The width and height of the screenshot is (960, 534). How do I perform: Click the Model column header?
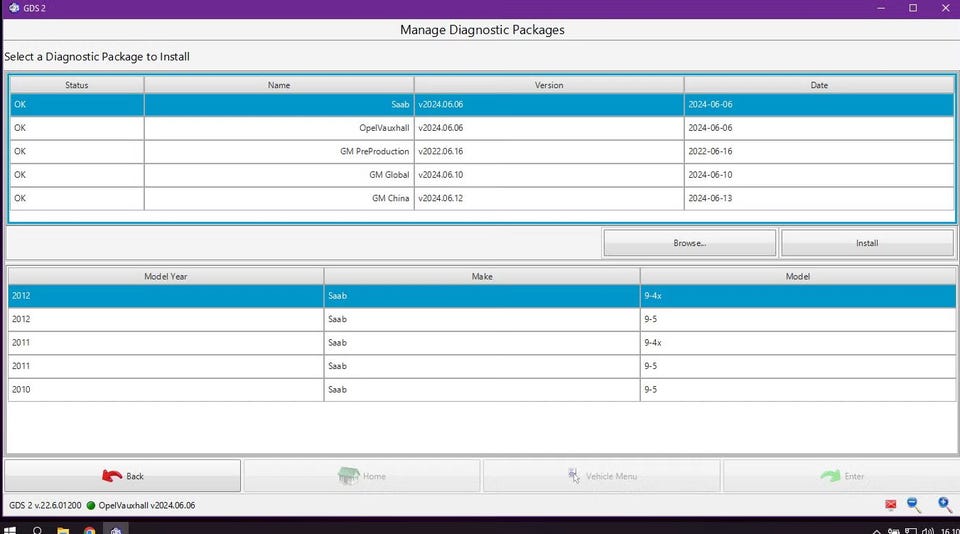click(x=798, y=276)
